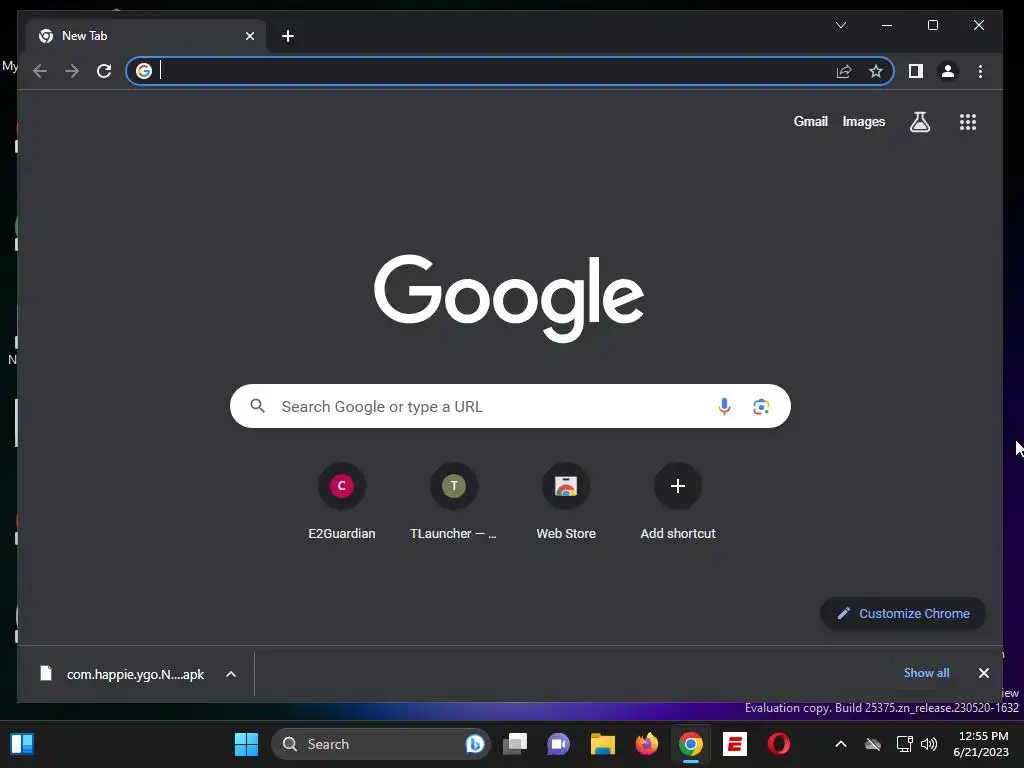Click the OneDrive cloud tray icon
This screenshot has height=768, width=1024.
pyautogui.click(x=873, y=744)
